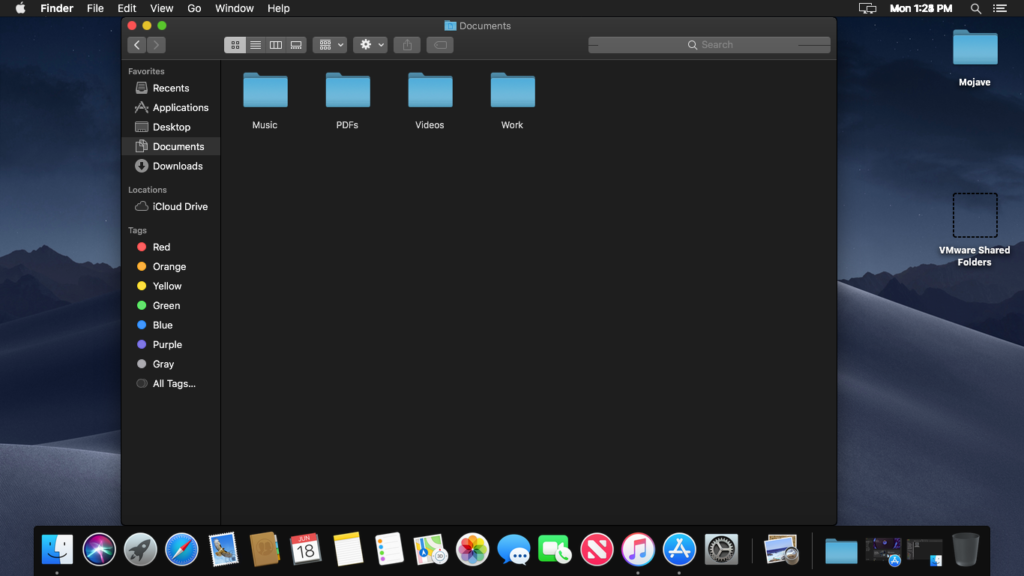Open iCloud Drive from the sidebar
The image size is (1024, 576).
click(x=177, y=206)
